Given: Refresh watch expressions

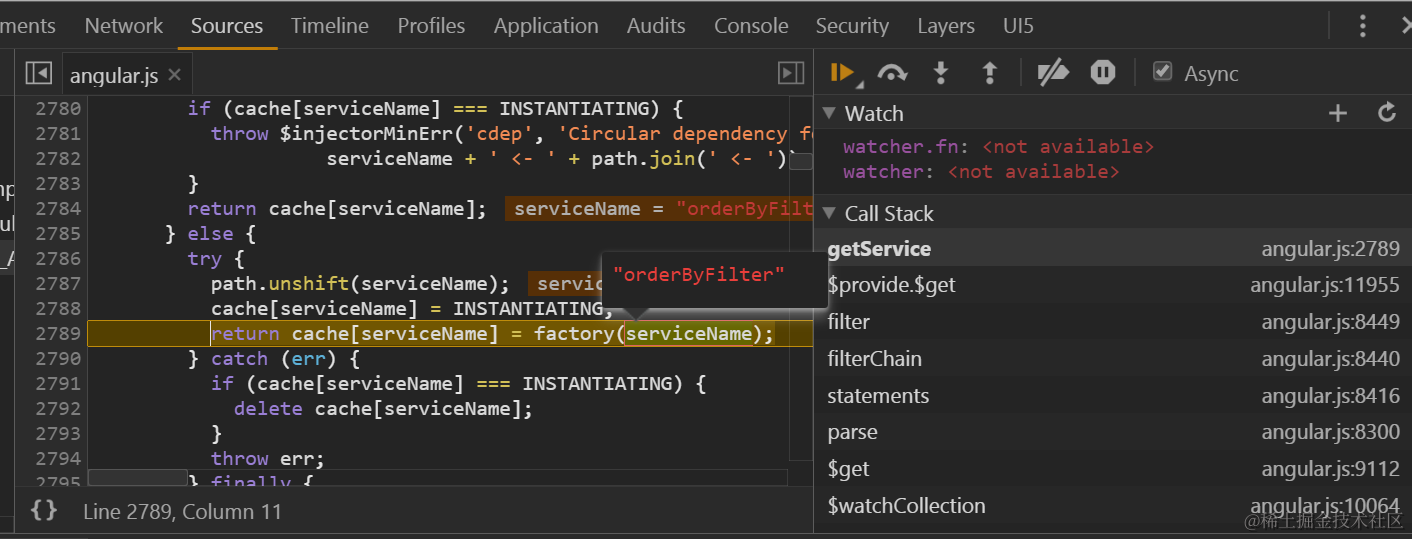Looking at the screenshot, I should (x=1387, y=112).
